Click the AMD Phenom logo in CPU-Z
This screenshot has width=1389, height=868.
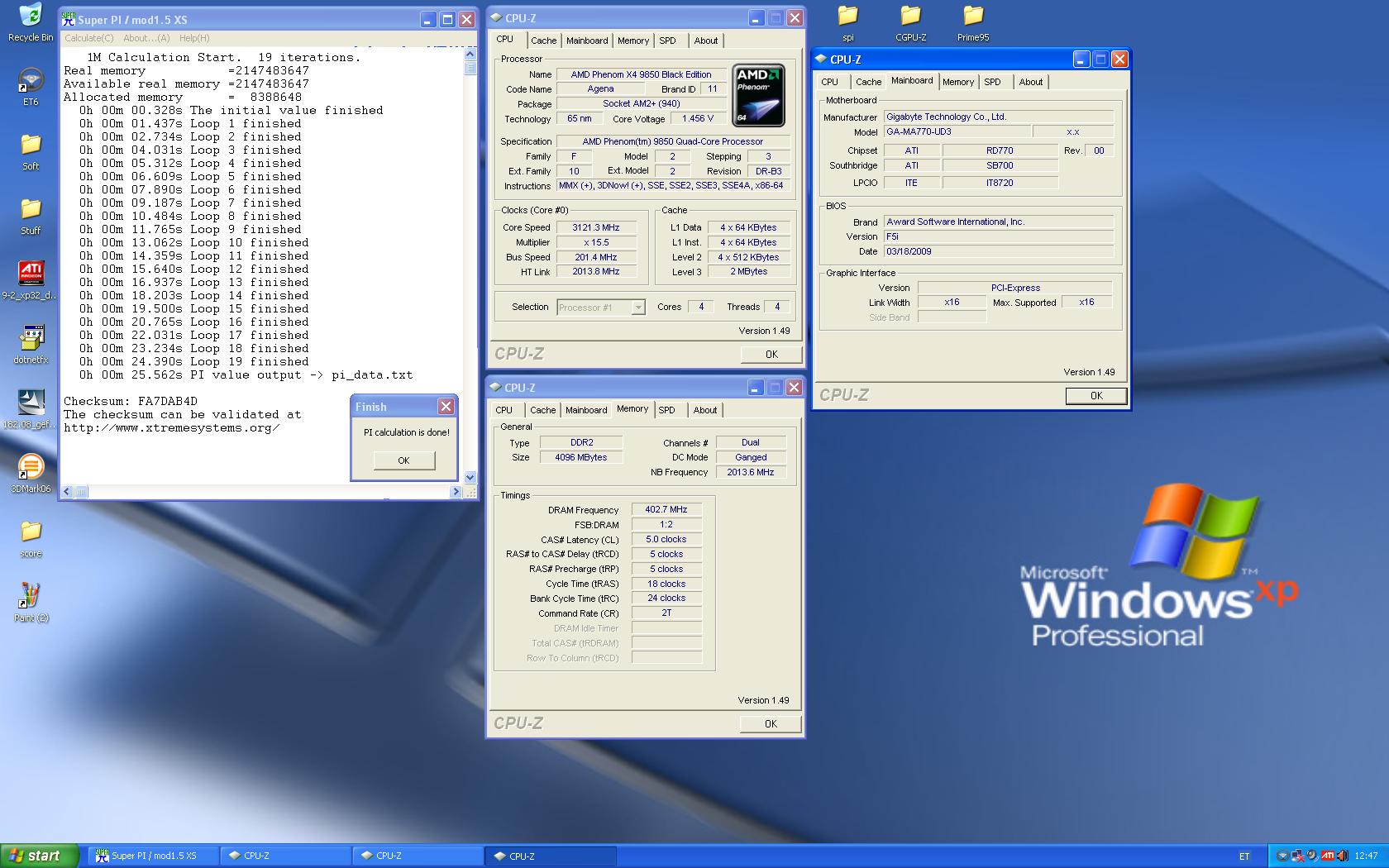pyautogui.click(x=759, y=96)
